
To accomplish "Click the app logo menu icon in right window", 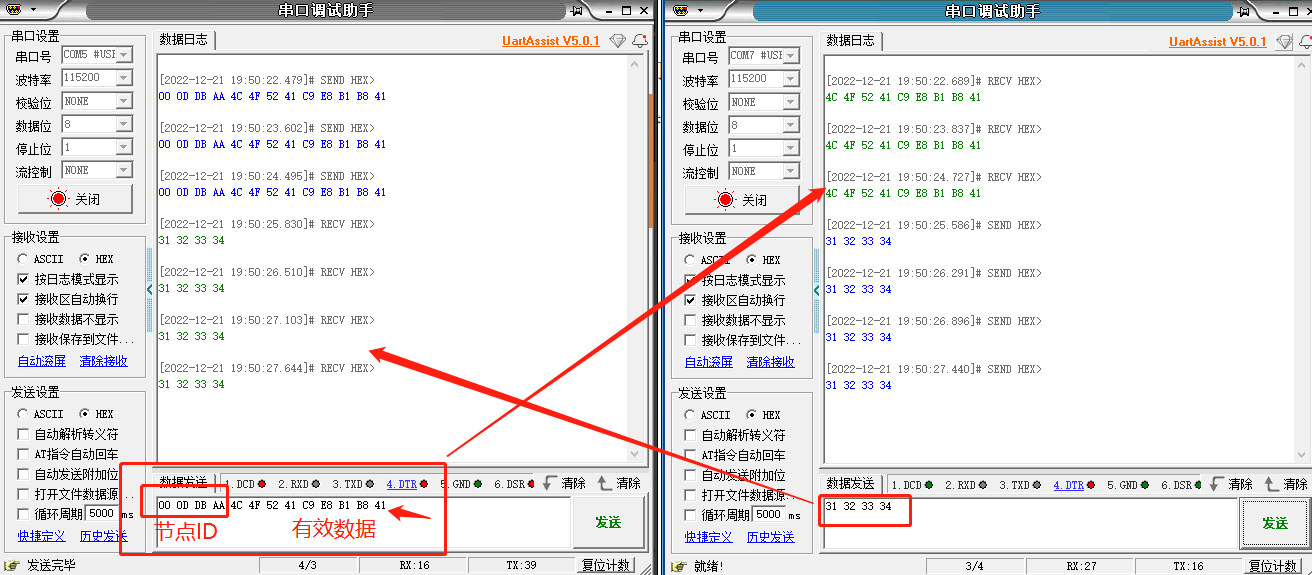I will [x=679, y=10].
